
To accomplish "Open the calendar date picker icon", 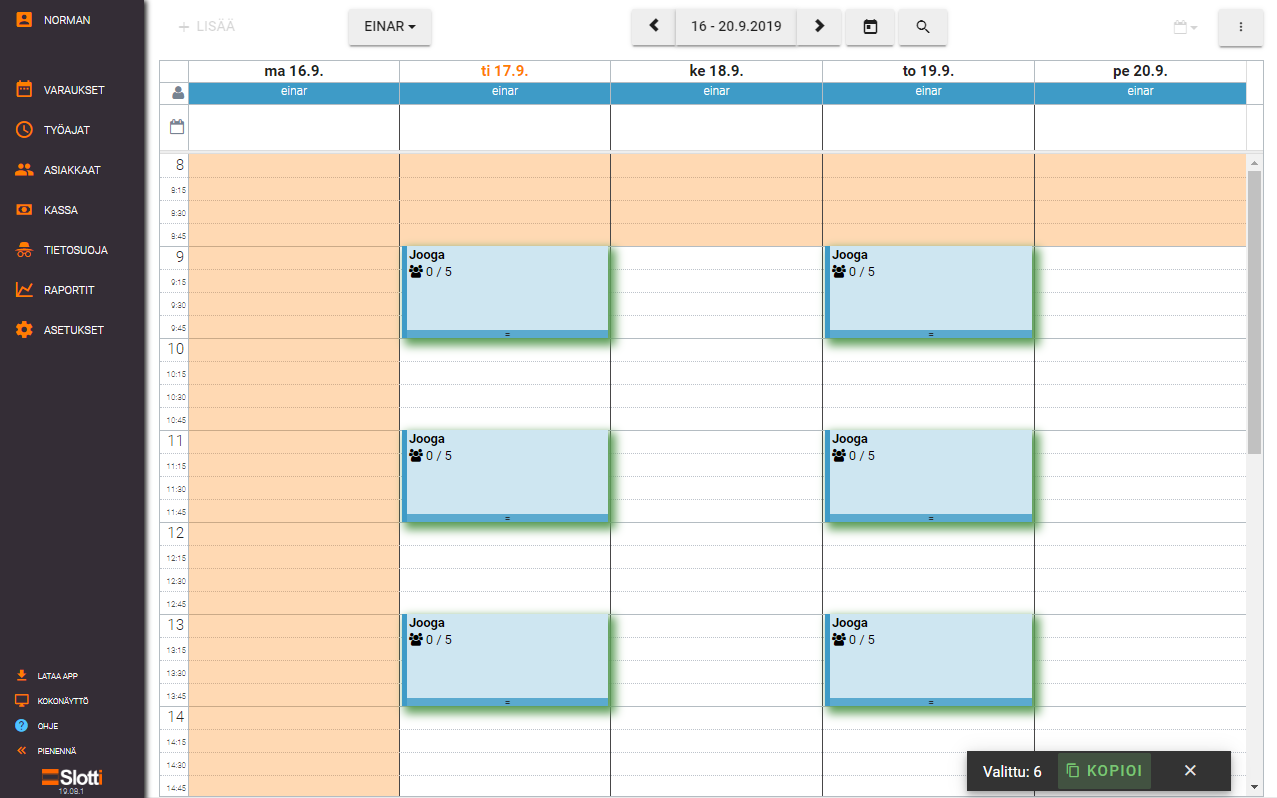I will (870, 27).
